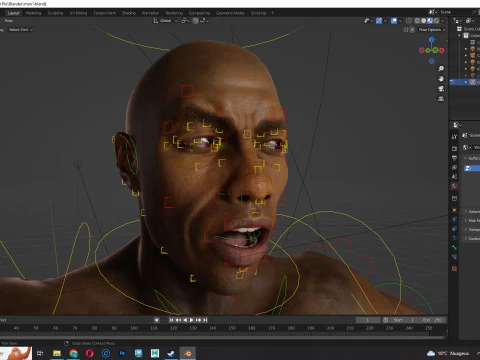Open the viewport shading options dropdown
Image resolution: width=480 pixels, height=360 pixels.
pyautogui.click(x=443, y=21)
